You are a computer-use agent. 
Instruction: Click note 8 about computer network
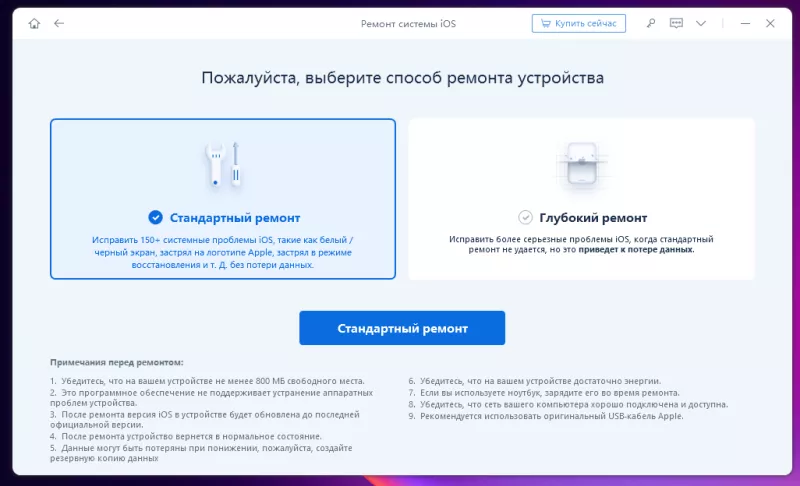click(x=568, y=404)
